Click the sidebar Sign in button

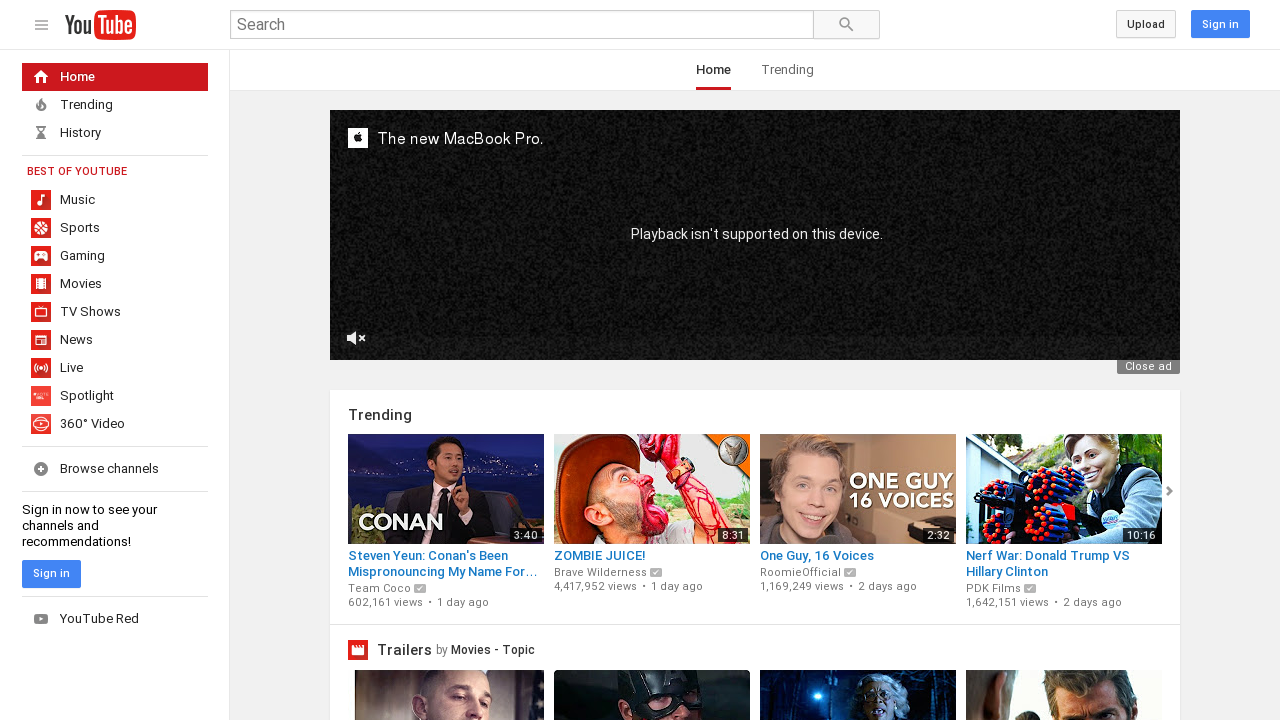[51, 574]
